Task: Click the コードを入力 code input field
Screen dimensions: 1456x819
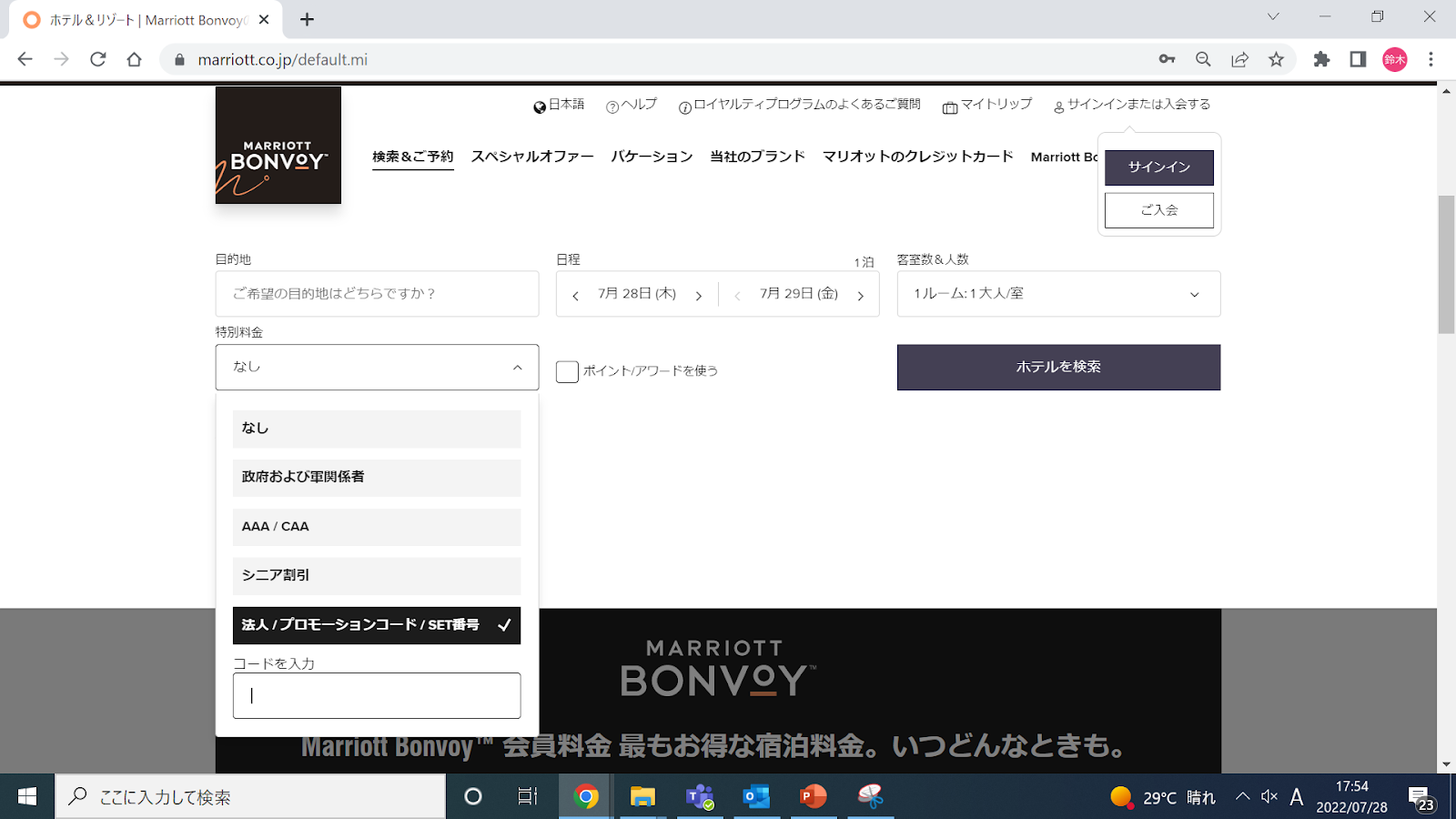Action: pyautogui.click(x=377, y=696)
